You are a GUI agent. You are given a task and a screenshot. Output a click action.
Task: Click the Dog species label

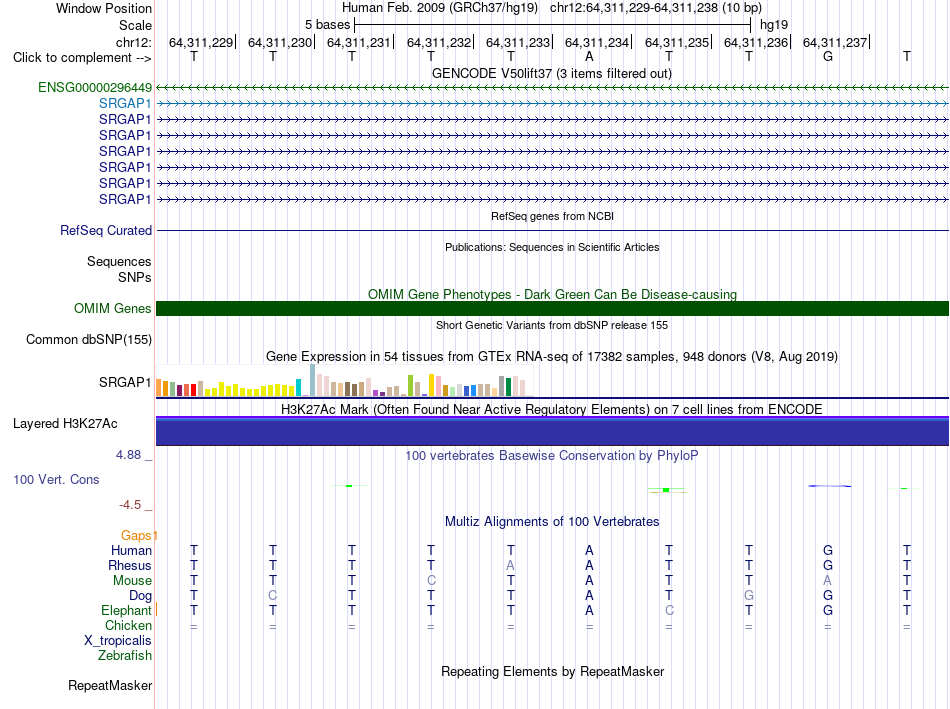[141, 596]
